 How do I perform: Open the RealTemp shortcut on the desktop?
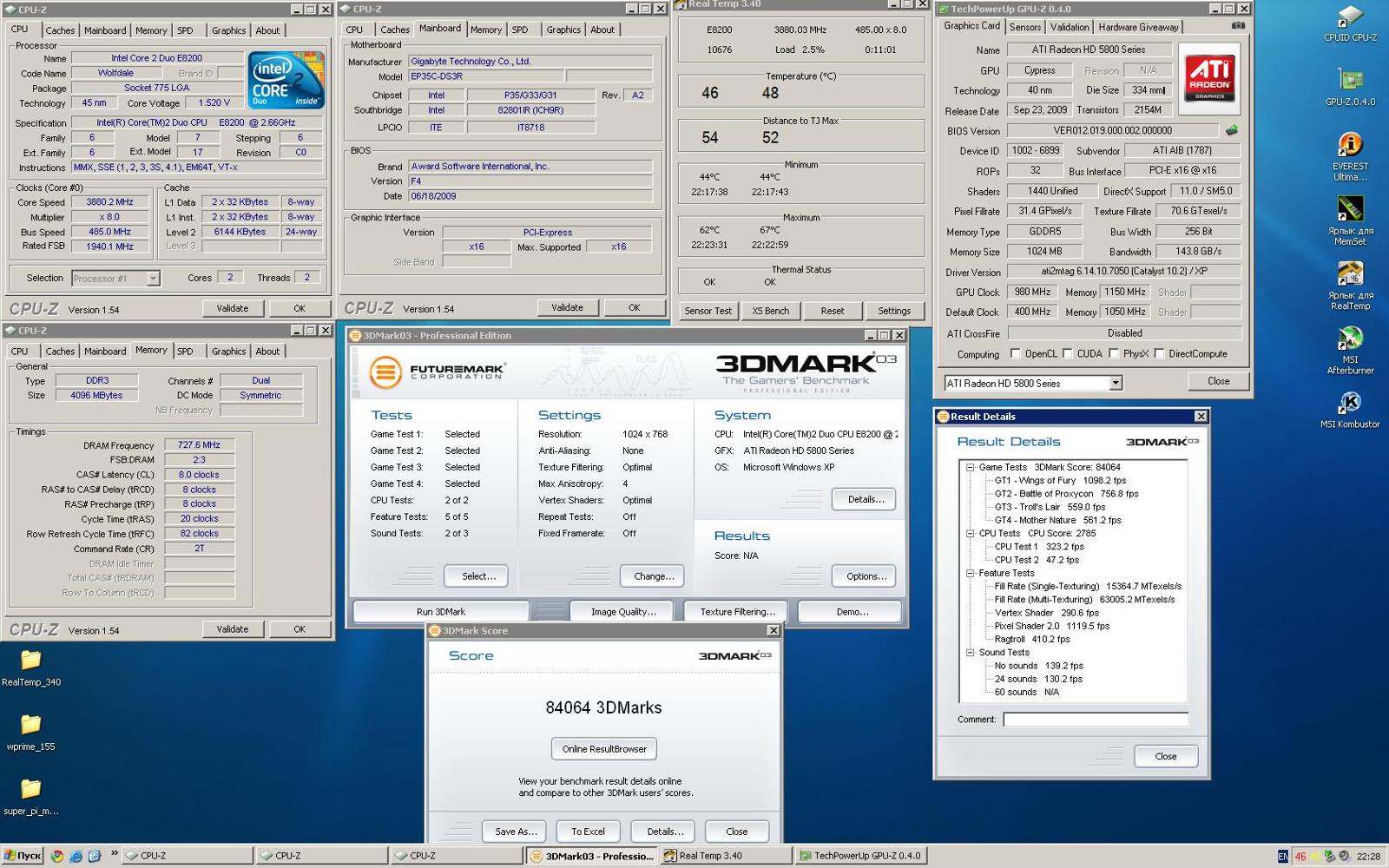[x=1350, y=286]
